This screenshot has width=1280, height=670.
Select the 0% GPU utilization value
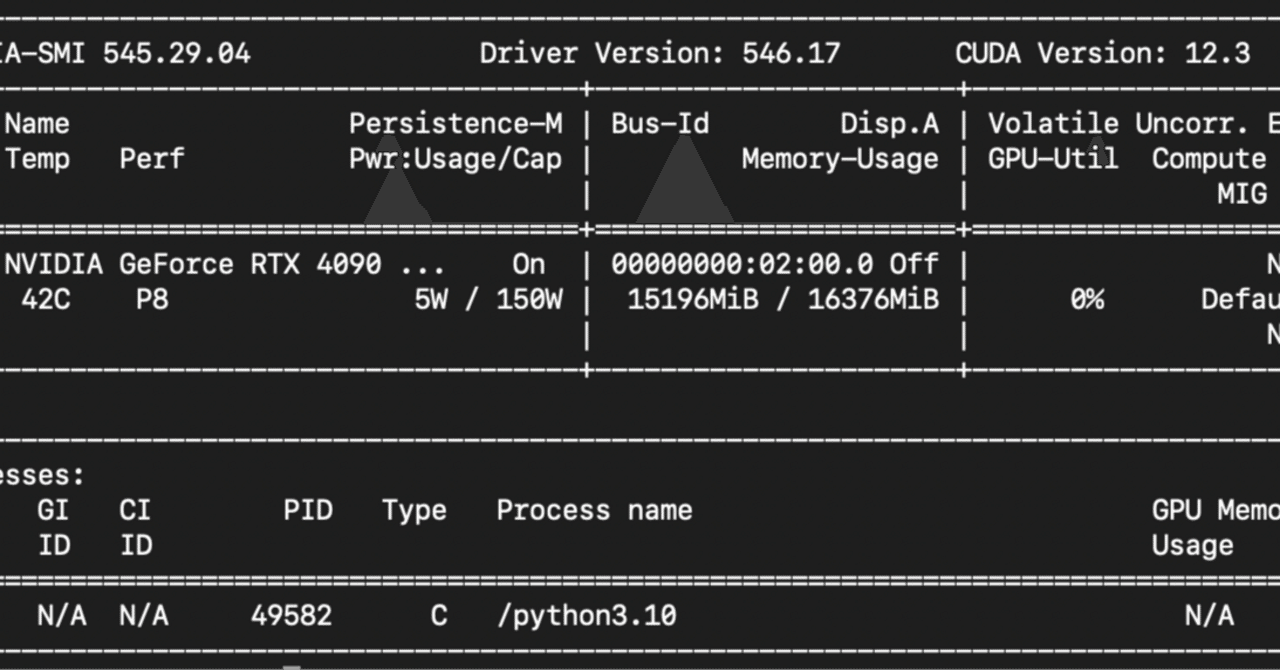1089,299
